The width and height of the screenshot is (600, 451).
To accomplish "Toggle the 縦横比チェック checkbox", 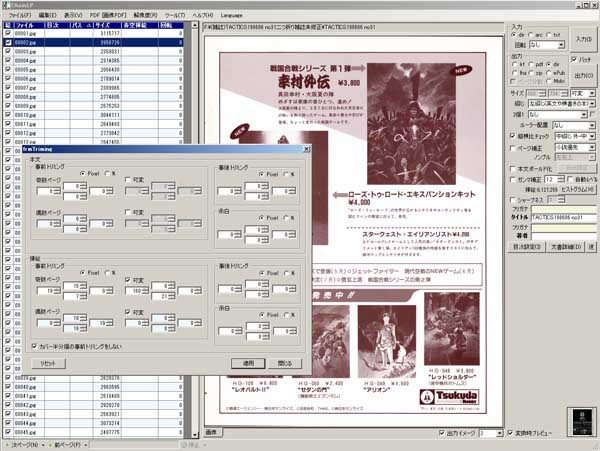I will (512, 136).
